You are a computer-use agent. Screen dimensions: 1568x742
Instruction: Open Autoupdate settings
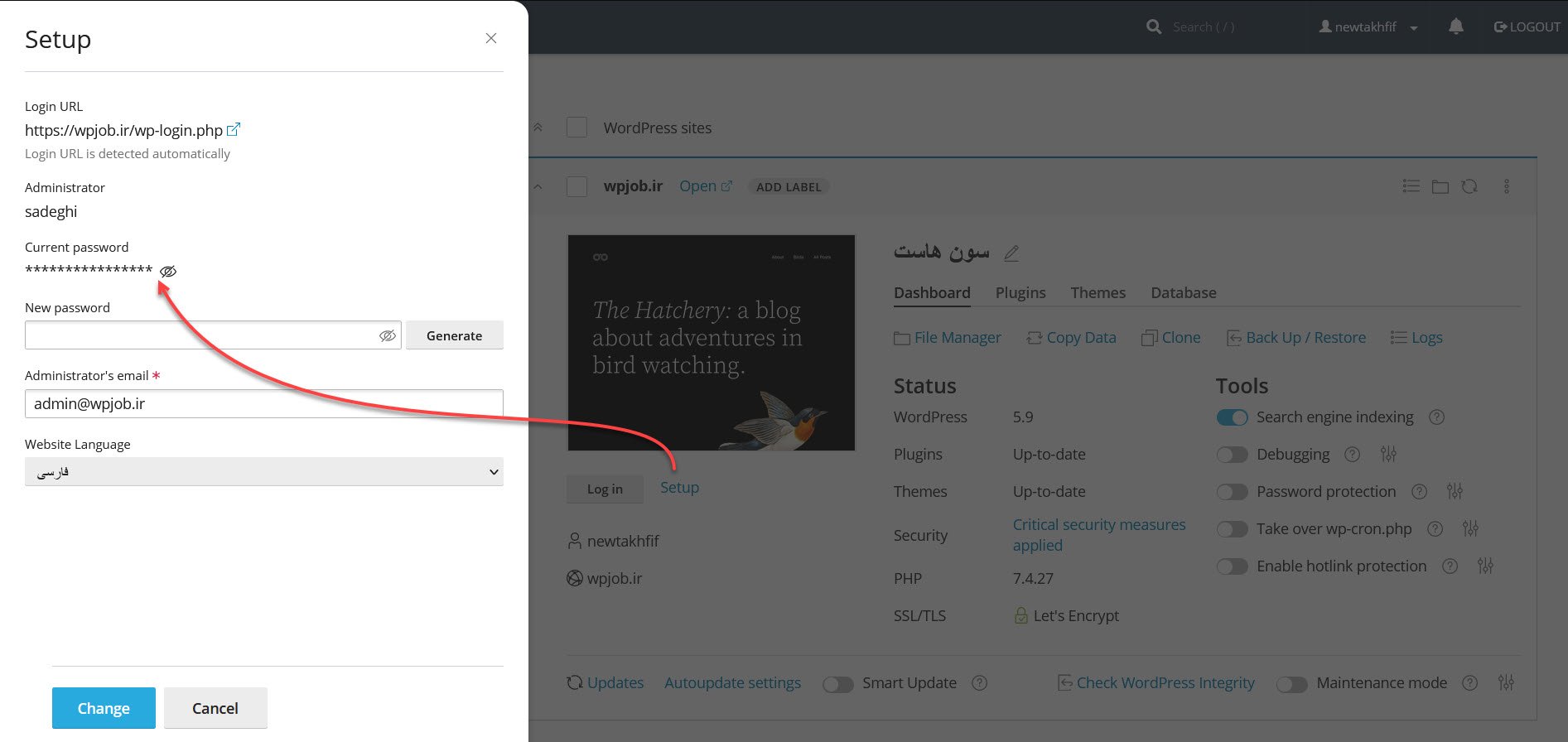(x=732, y=683)
